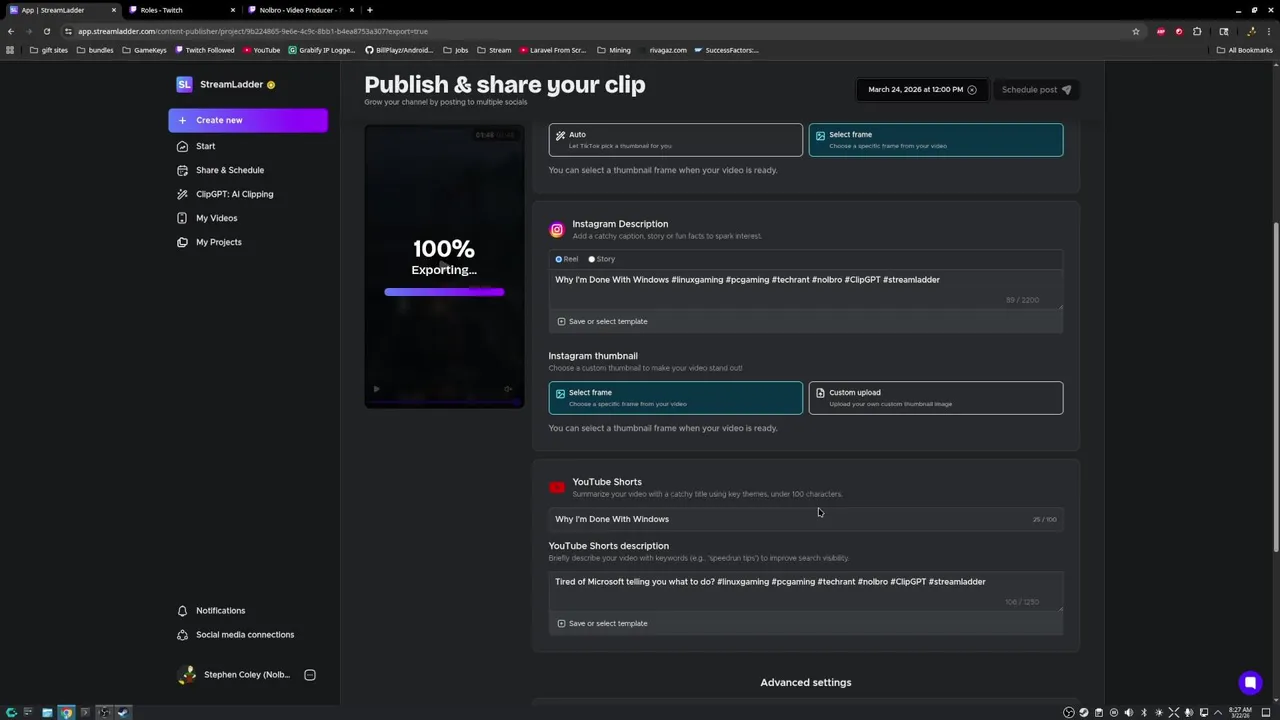The image size is (1280, 720).
Task: Click the Steam taskbar icon
Action: click(x=123, y=712)
